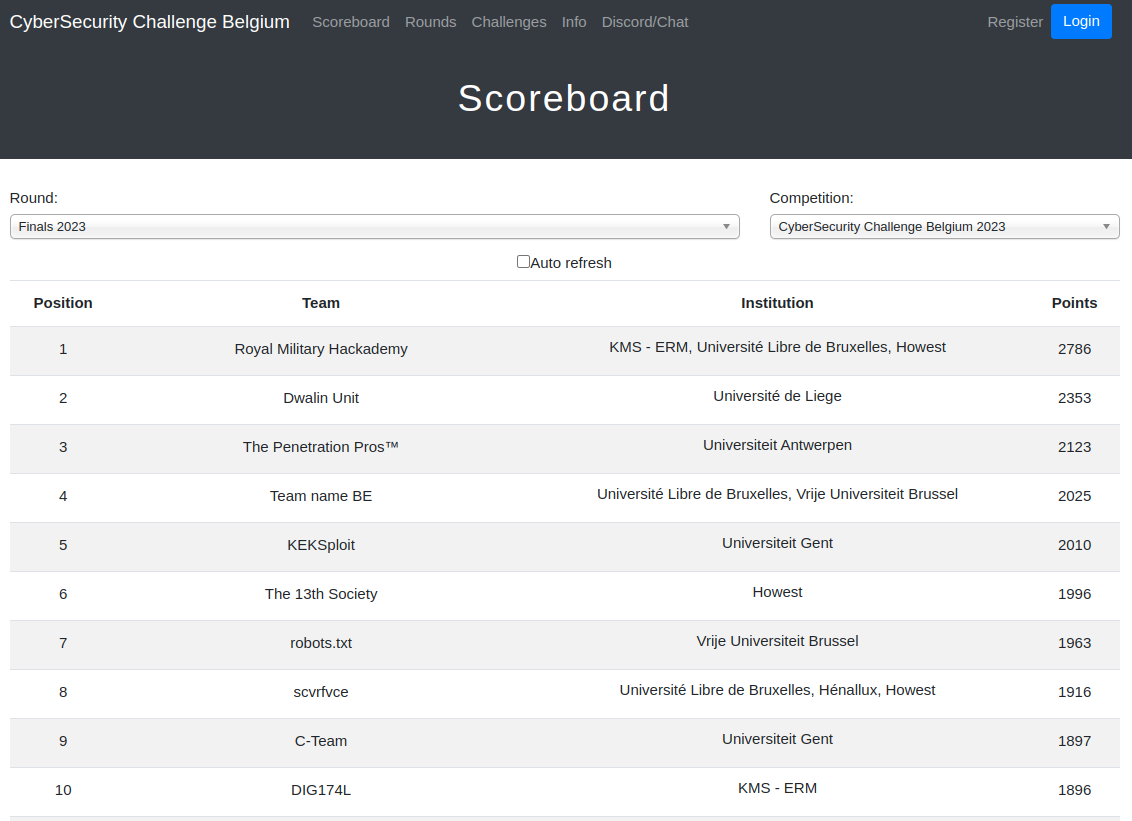This screenshot has height=821, width=1132.
Task: Click the Howest institution cell of The 13th Society
Action: click(777, 592)
